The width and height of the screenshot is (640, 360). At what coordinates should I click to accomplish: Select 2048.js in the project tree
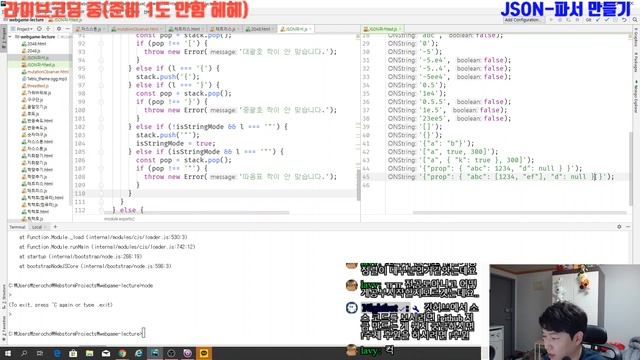(x=31, y=51)
